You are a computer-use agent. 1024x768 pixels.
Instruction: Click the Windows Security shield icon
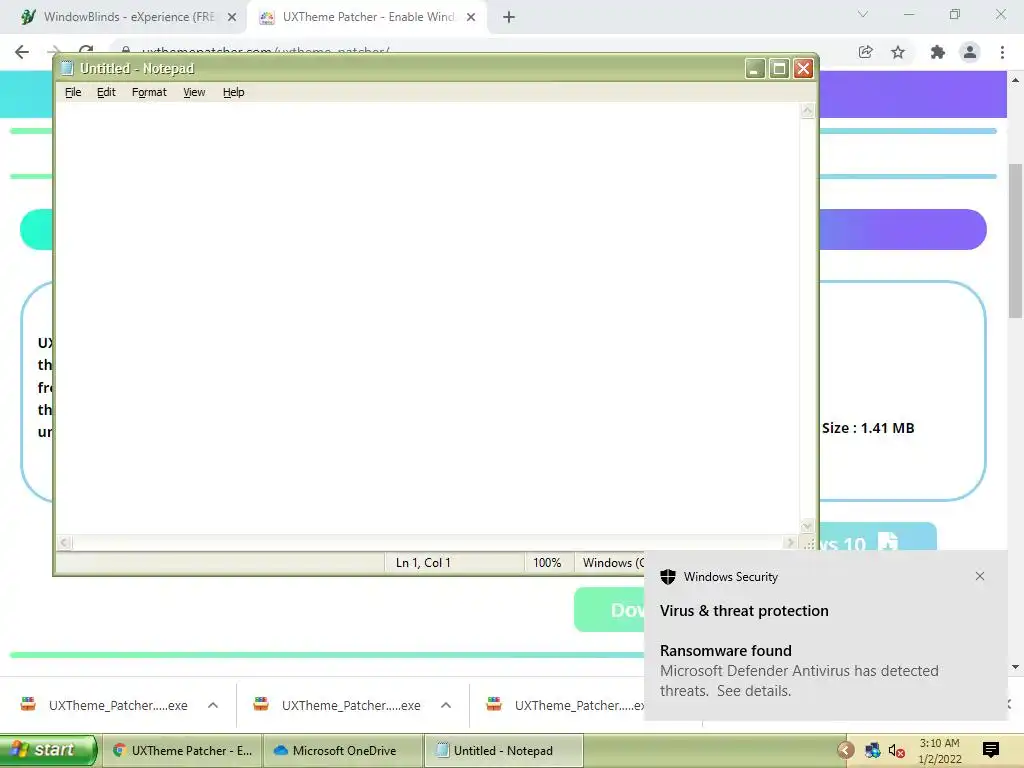[x=667, y=577]
